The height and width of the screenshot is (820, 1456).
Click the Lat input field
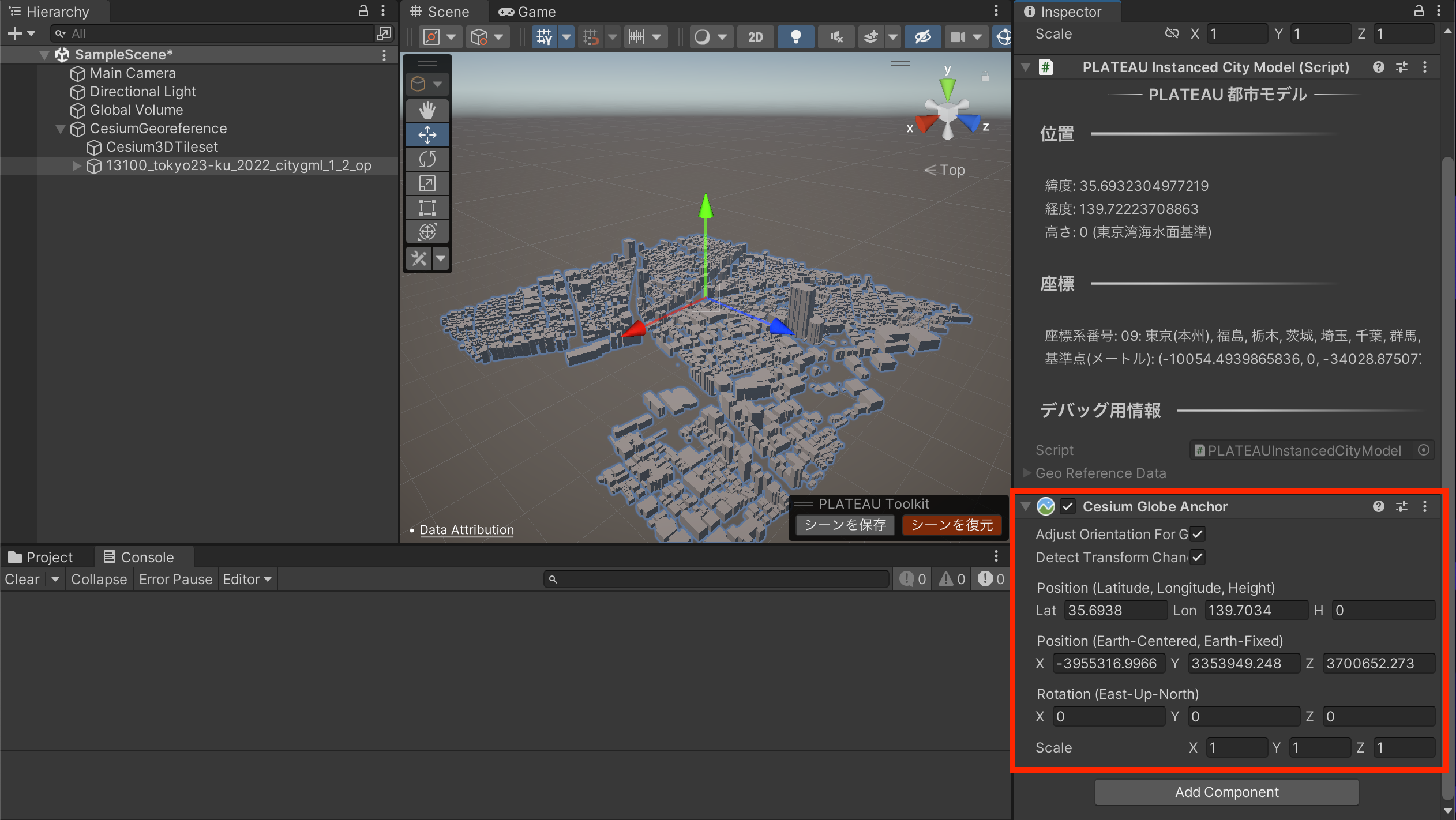pos(1114,610)
